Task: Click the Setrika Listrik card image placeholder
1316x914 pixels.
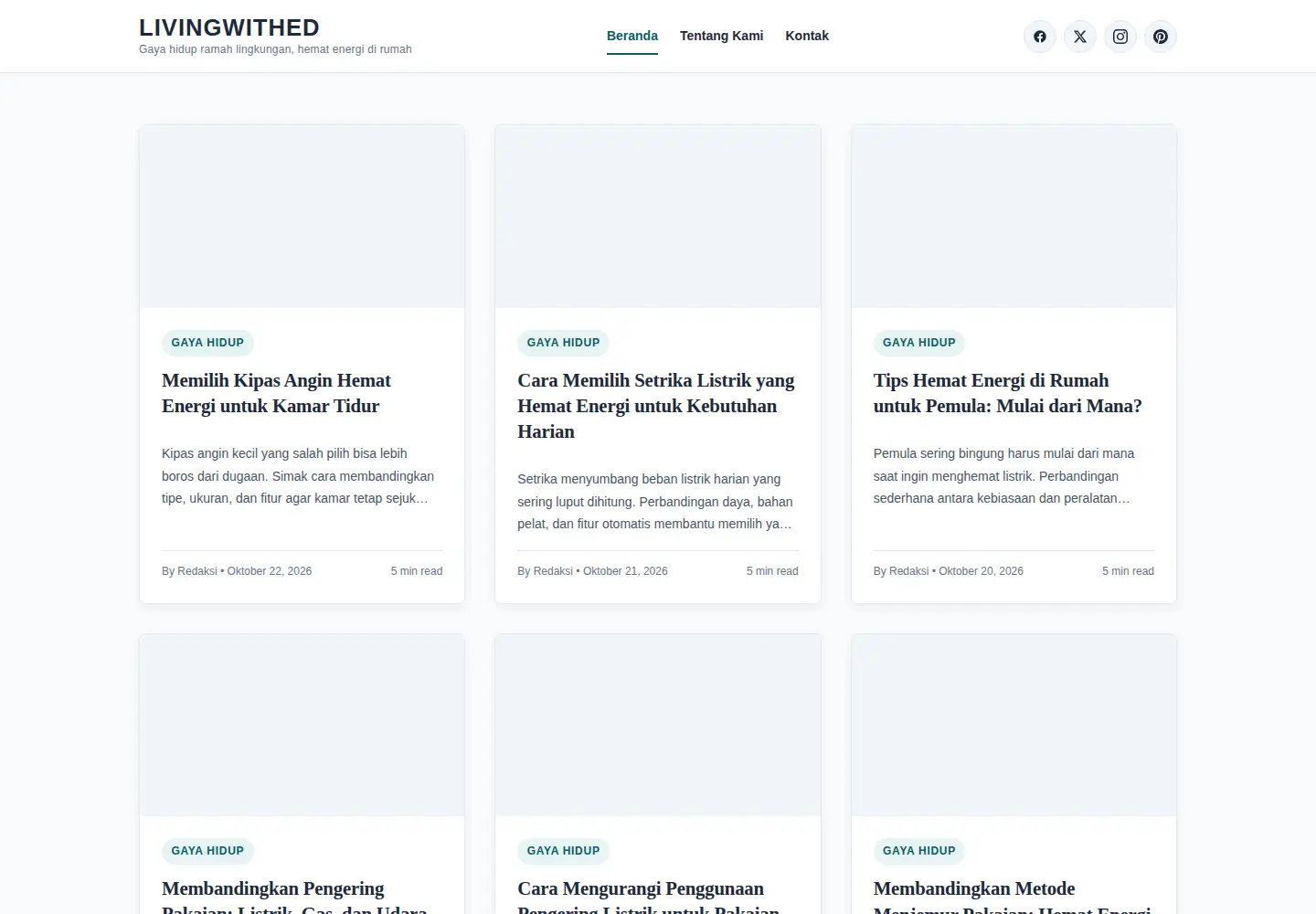Action: click(x=658, y=217)
